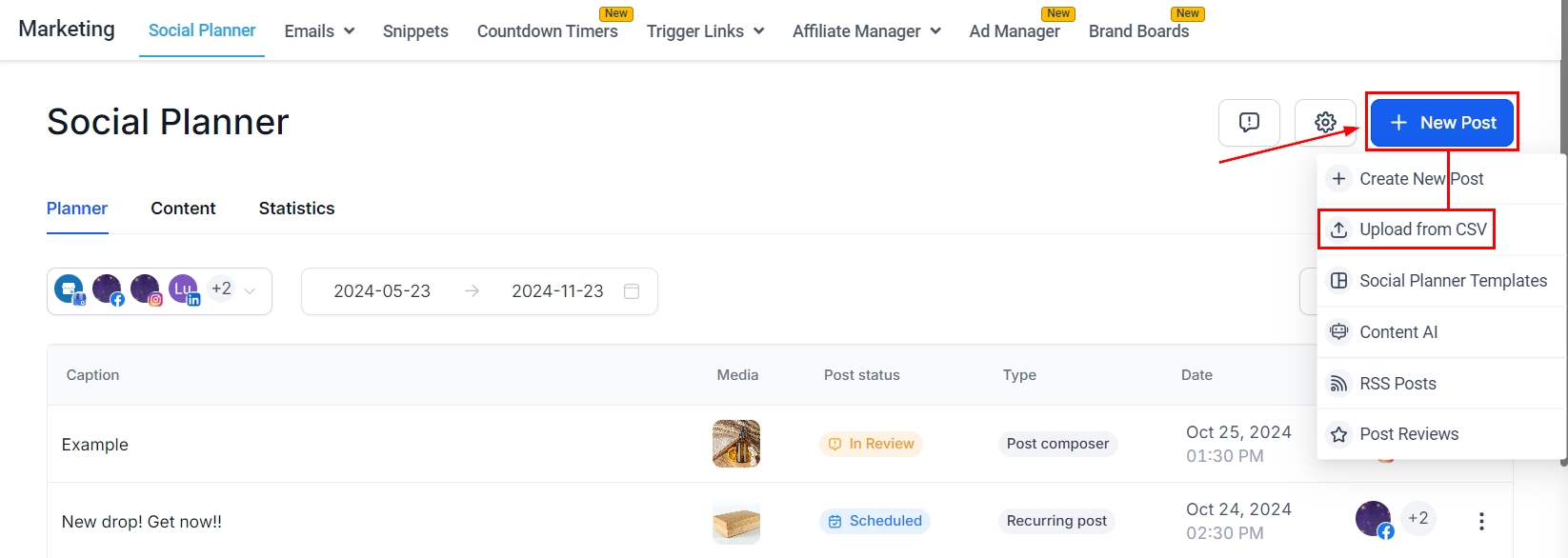This screenshot has height=558, width=1568.
Task: Switch to the Content tab
Action: coord(183,209)
